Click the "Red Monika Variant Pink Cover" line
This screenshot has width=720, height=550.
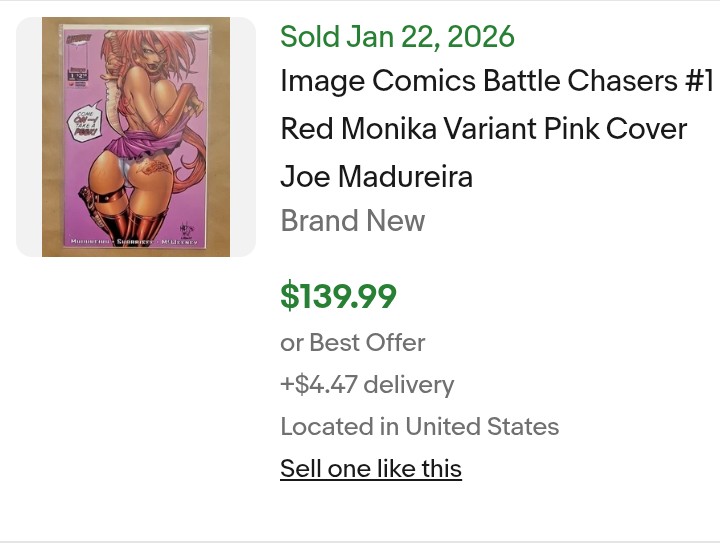[x=483, y=129]
